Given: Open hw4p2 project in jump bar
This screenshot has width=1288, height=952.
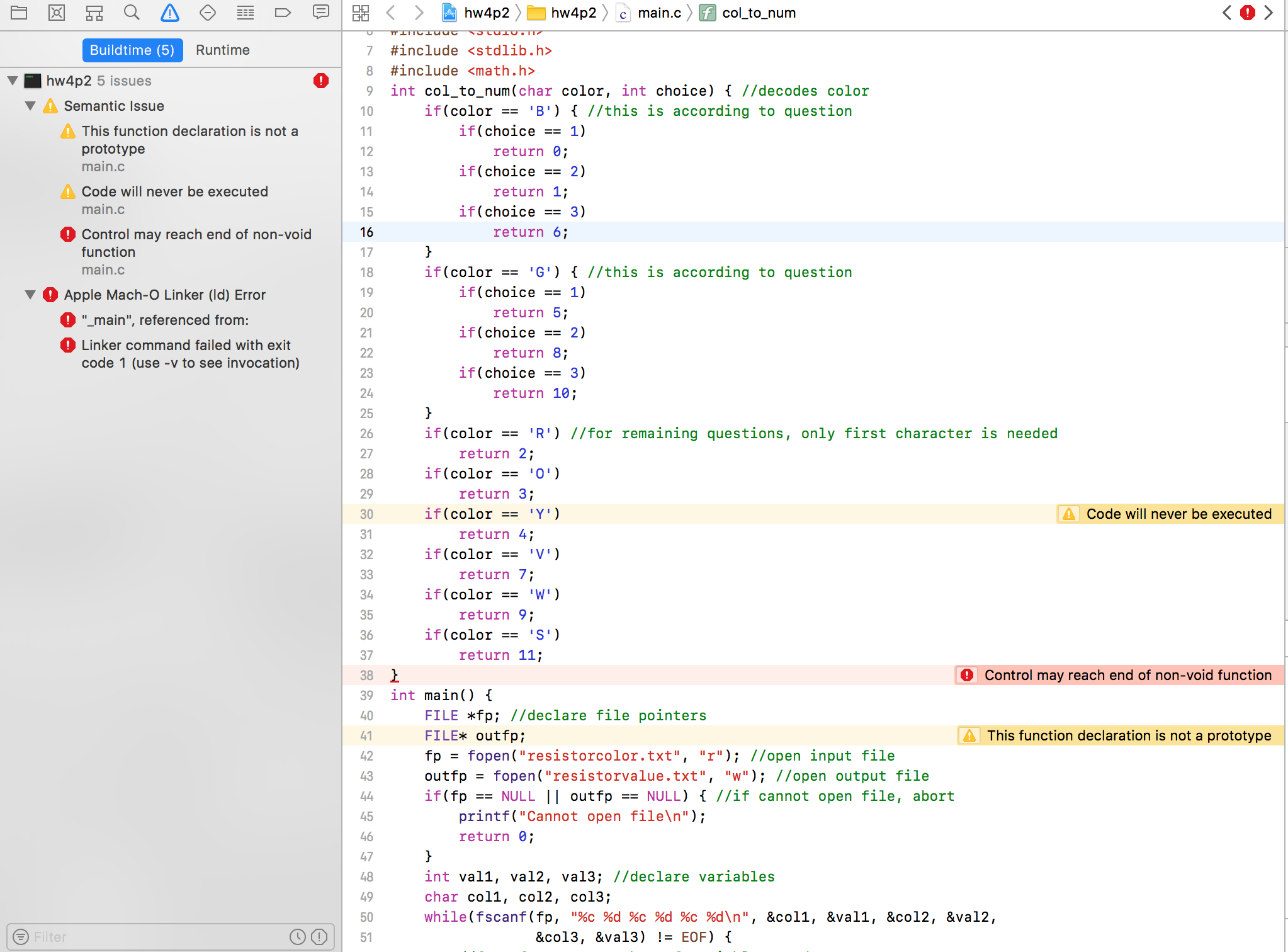Looking at the screenshot, I should click(x=476, y=13).
